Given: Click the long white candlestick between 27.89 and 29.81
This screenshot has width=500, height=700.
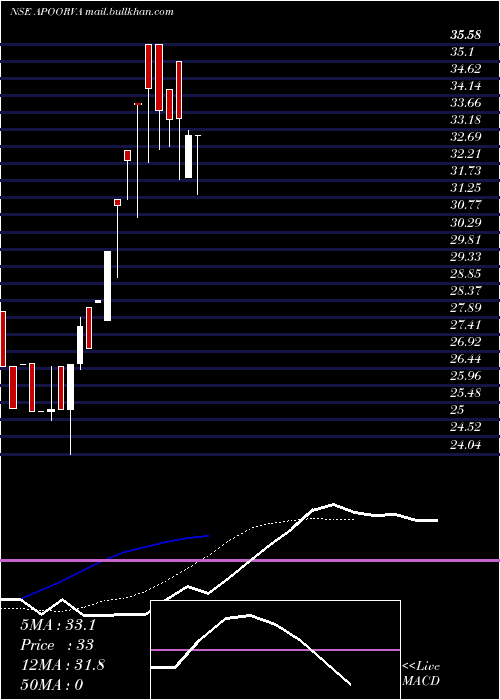Looking at the screenshot, I should (108, 286).
